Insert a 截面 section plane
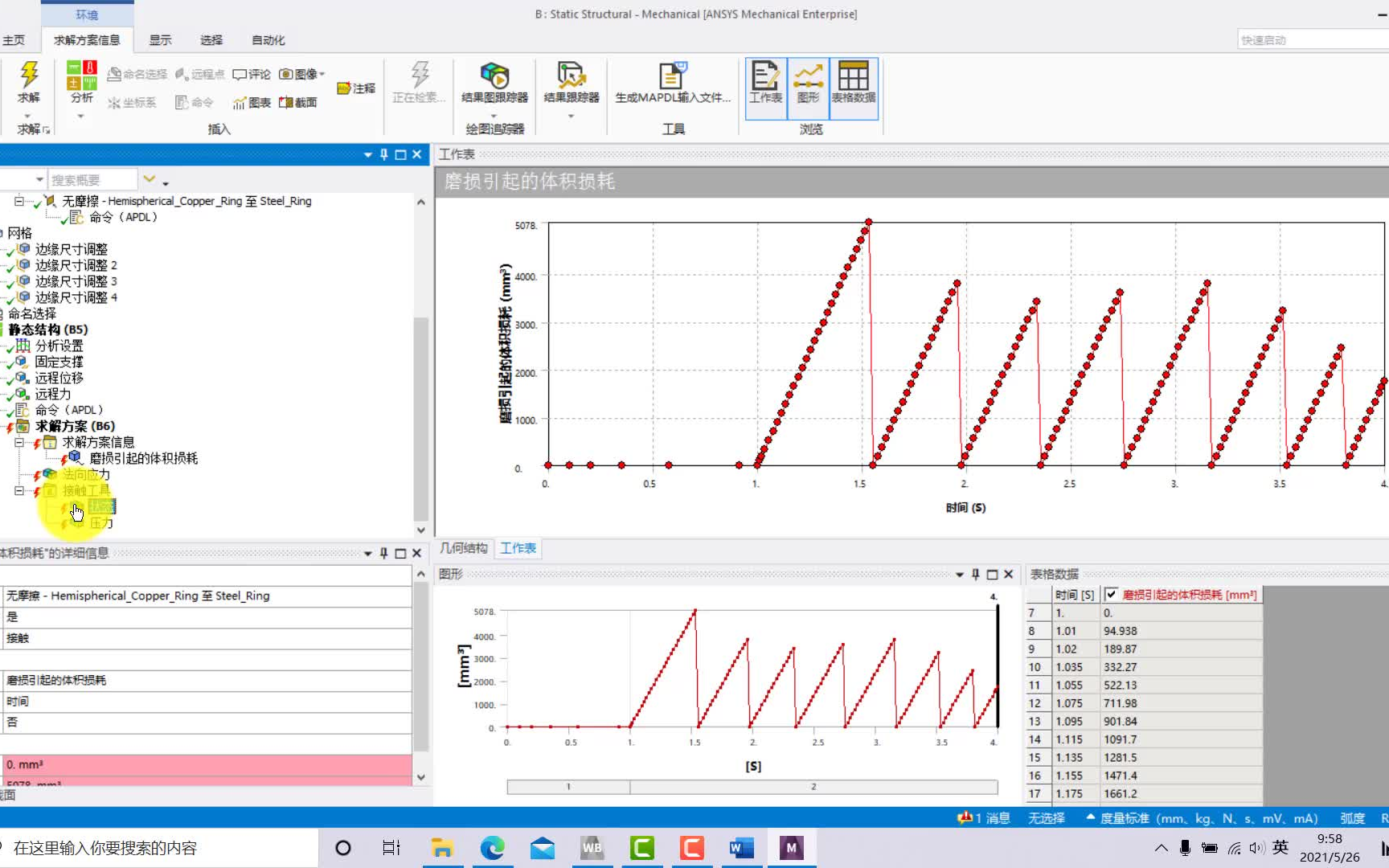 coord(297,102)
